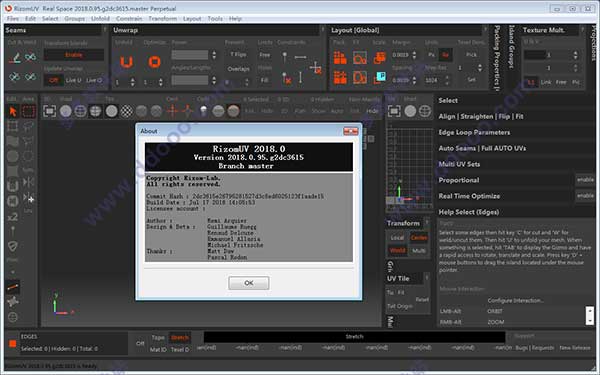Click OK in the About dialog
The image size is (600, 375).
[249, 283]
